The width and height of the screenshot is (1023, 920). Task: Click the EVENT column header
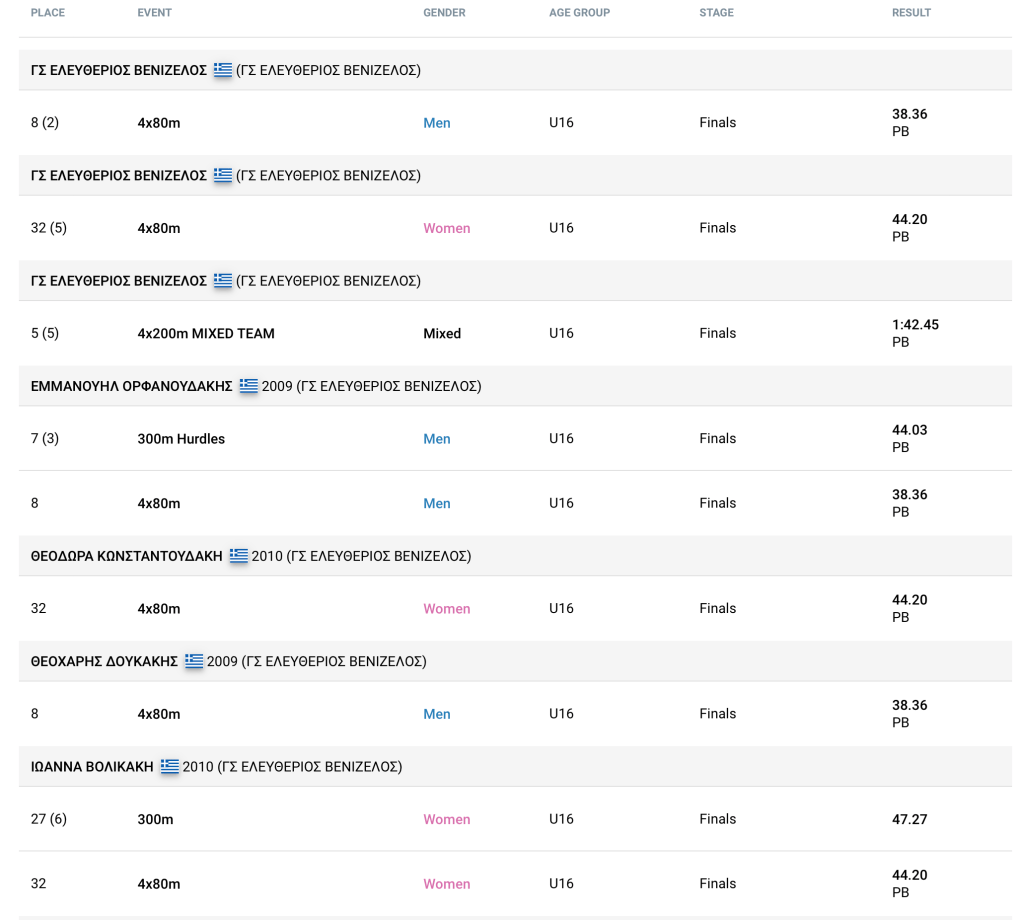point(154,13)
